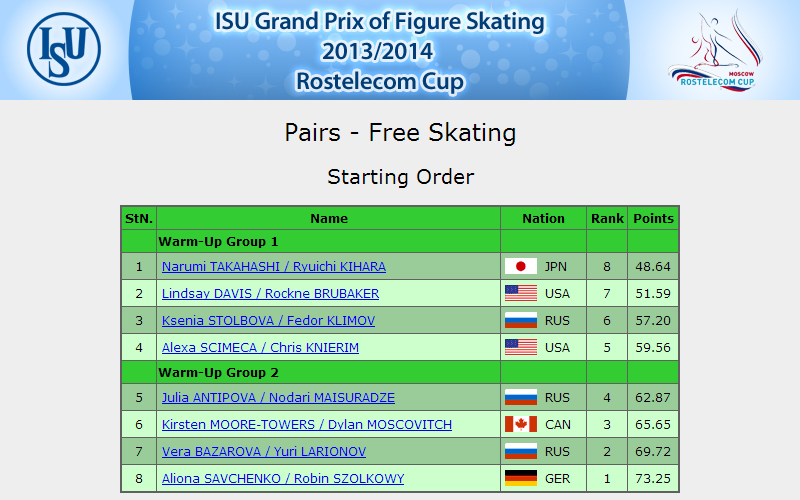Viewport: 800px width, 500px height.
Task: Open Julia ANTIPOVA / Nodari MAISURADZE link
Action: pos(278,398)
